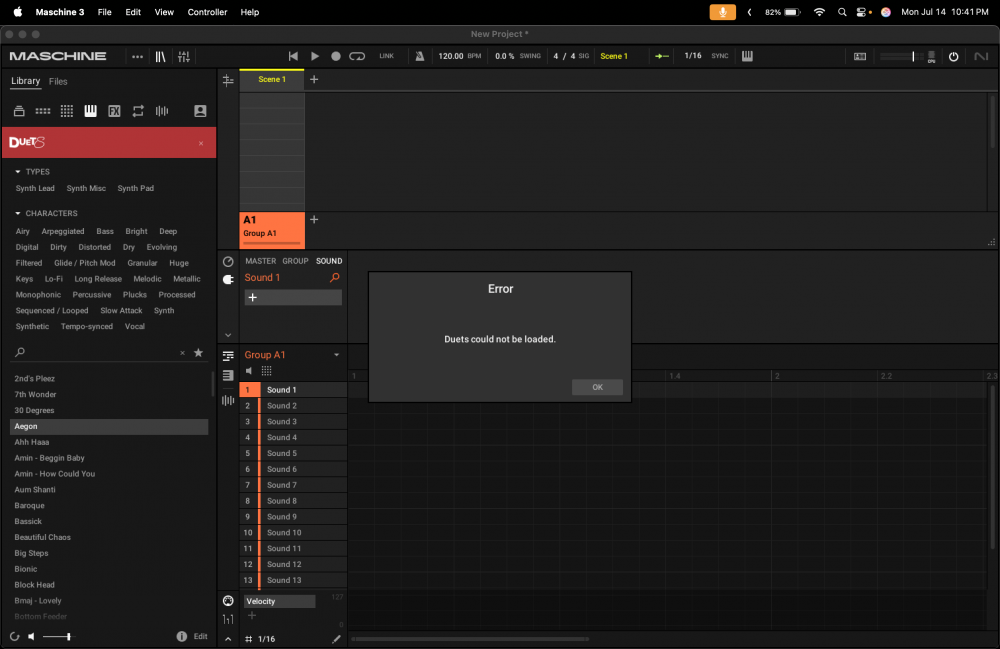Open the plug-in view icon
The width and height of the screenshot is (1000, 649).
coord(228,280)
